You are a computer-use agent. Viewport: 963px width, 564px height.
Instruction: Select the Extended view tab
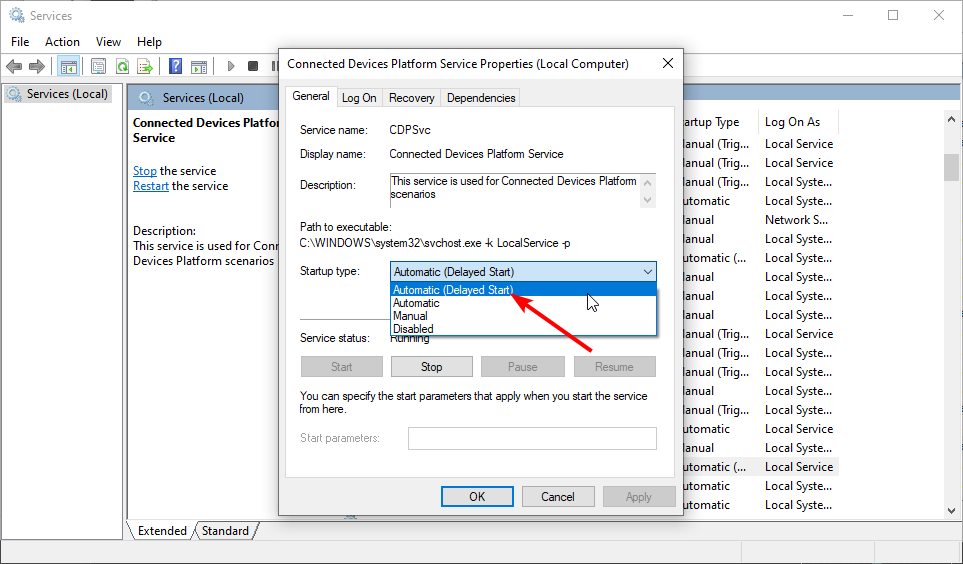coord(162,531)
